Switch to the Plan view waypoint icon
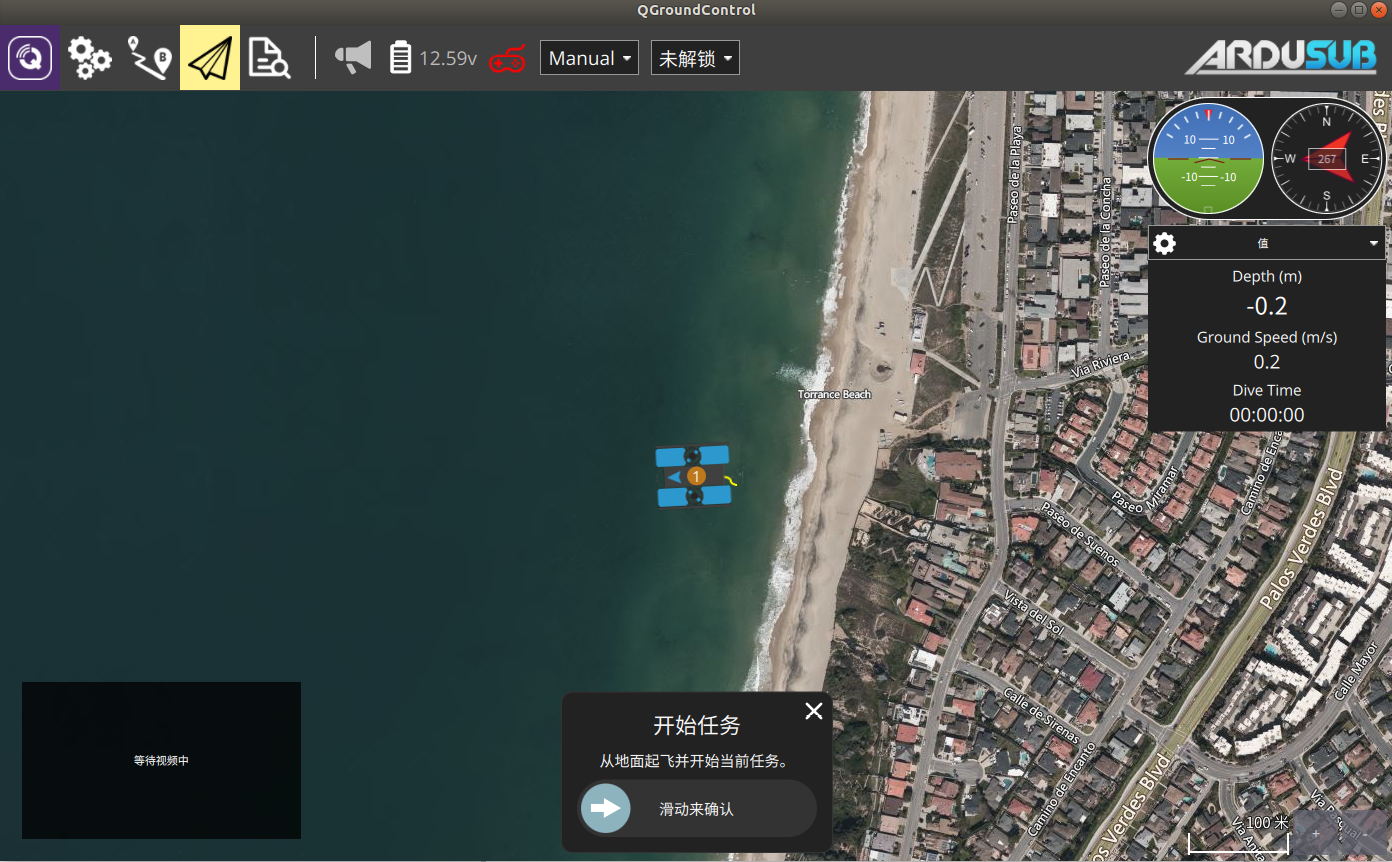The width and height of the screenshot is (1392, 862). [x=150, y=58]
